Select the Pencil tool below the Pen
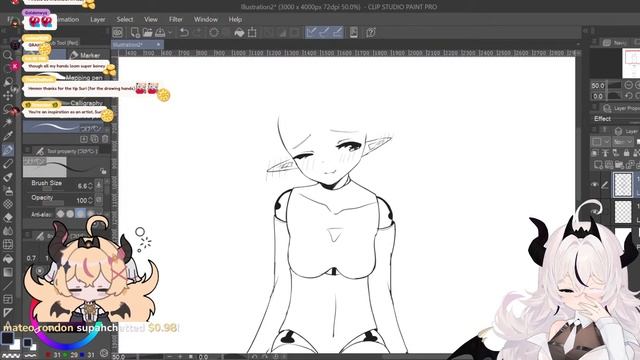Viewport: 640px width, 360px height. click(x=7, y=164)
